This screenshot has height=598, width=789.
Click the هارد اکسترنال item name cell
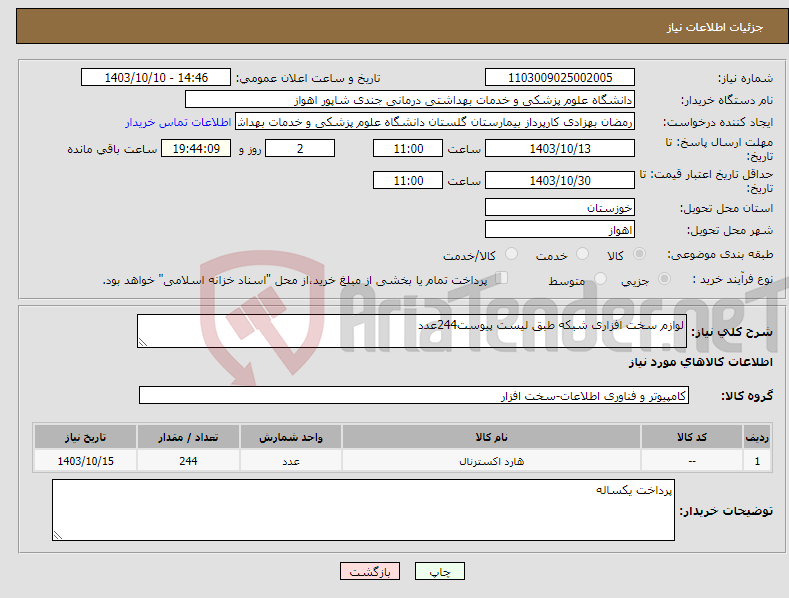[492, 461]
